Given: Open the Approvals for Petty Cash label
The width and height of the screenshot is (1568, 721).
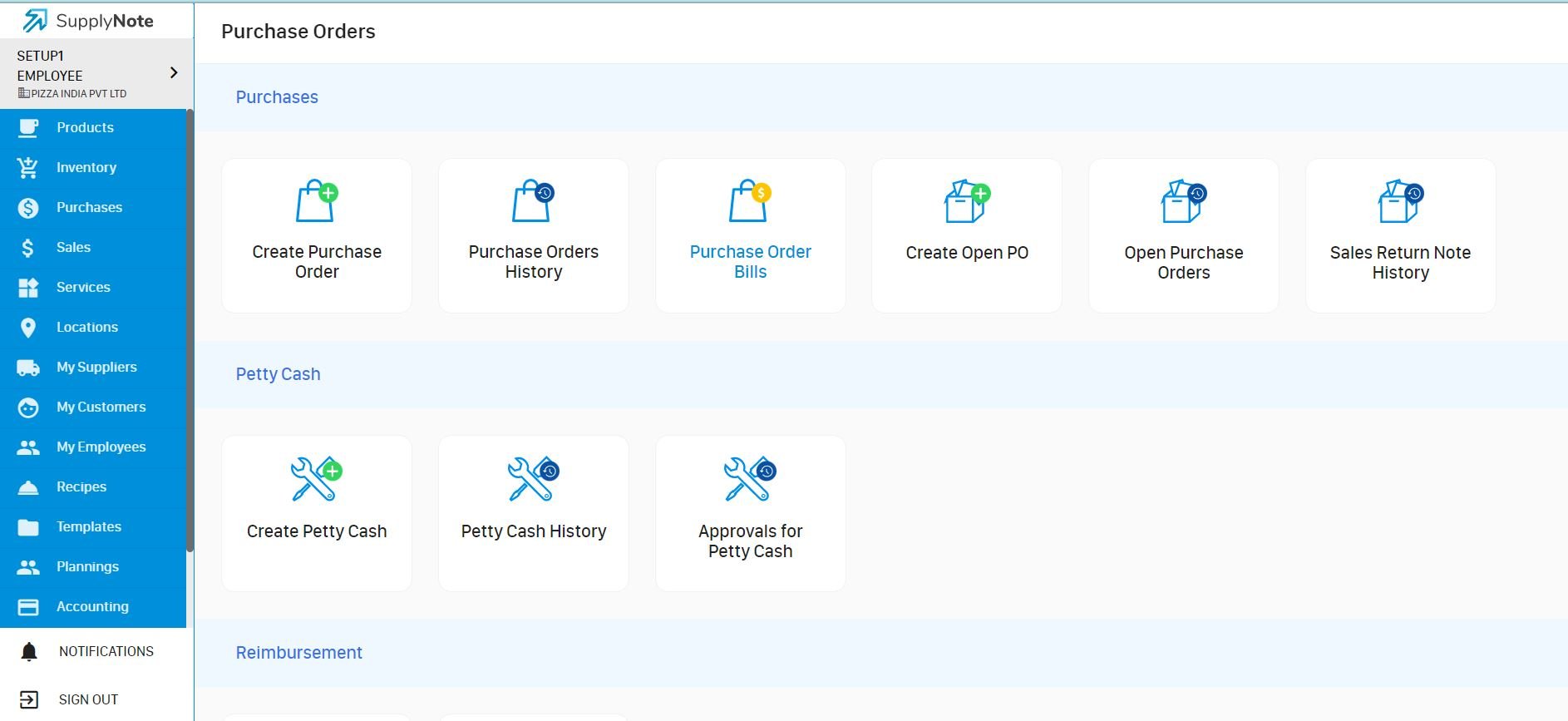Looking at the screenshot, I should (751, 541).
